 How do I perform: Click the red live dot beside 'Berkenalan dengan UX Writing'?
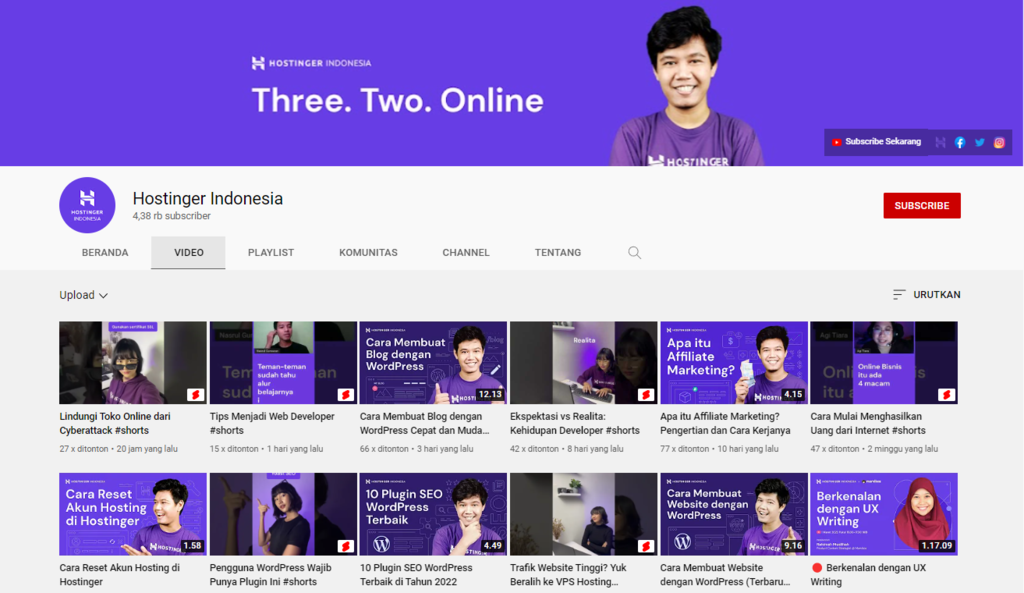point(816,567)
